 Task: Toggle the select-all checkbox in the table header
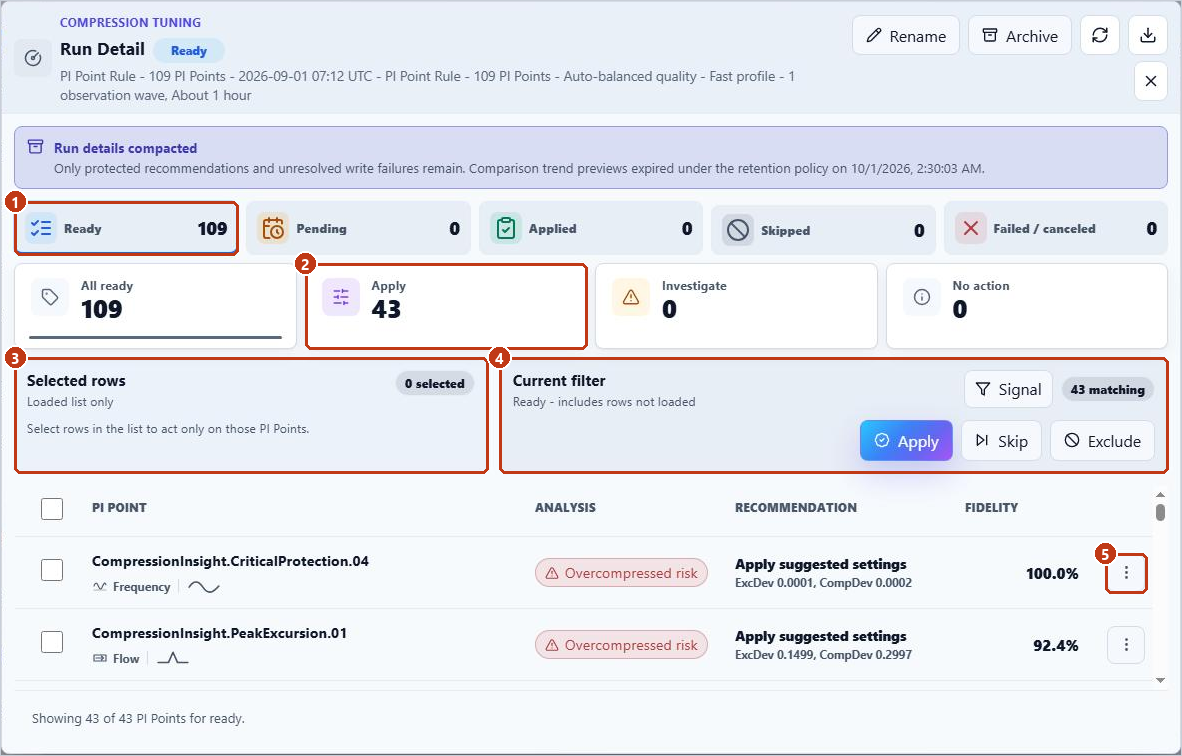click(x=52, y=509)
